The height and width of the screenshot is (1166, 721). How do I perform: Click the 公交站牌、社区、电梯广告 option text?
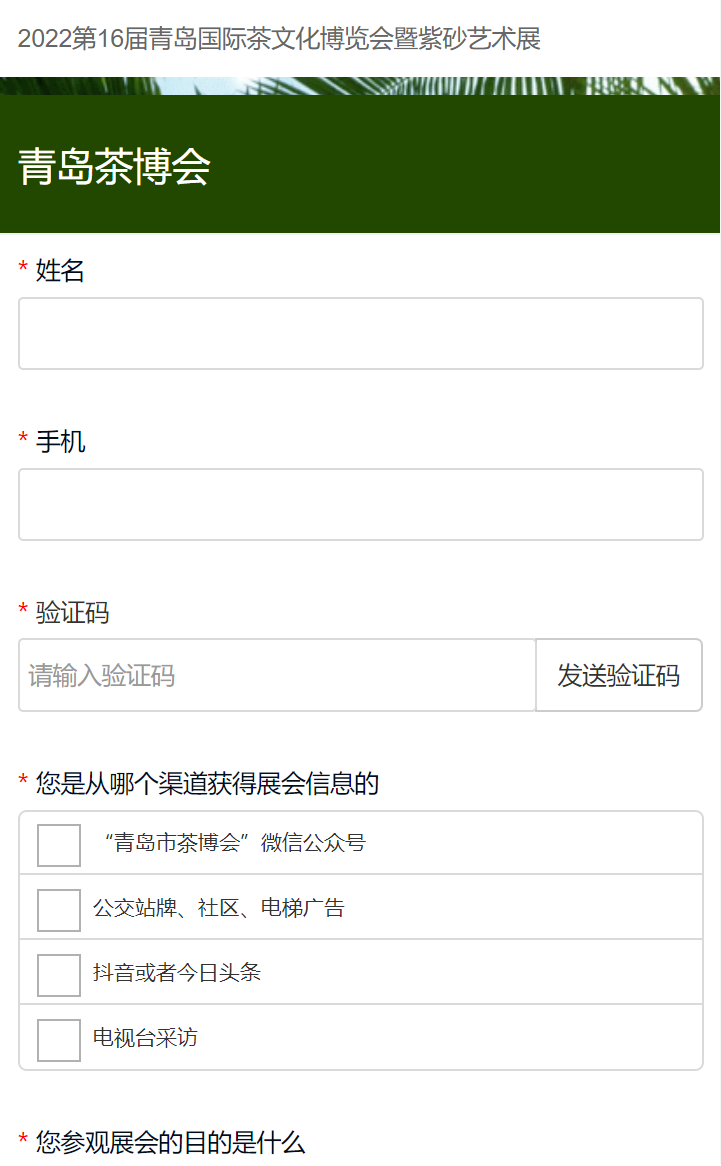219,908
